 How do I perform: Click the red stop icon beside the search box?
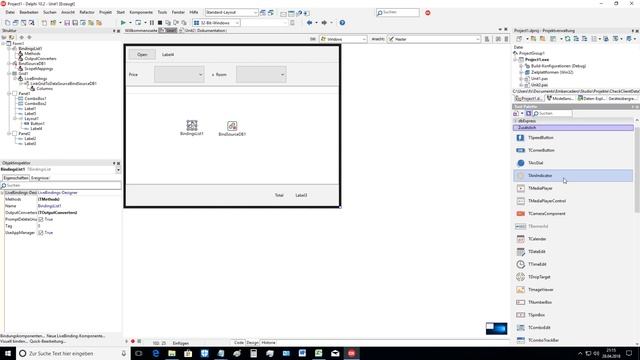[428, 13]
